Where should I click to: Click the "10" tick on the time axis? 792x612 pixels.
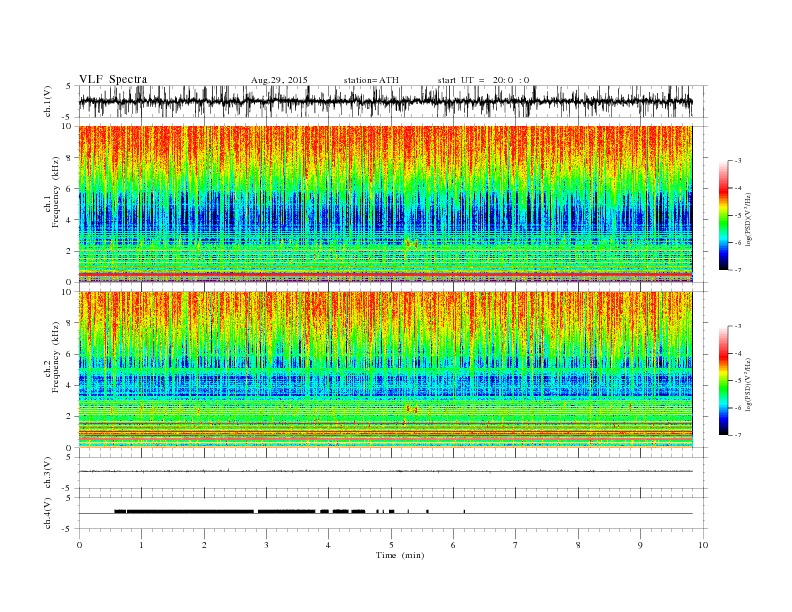pos(703,545)
